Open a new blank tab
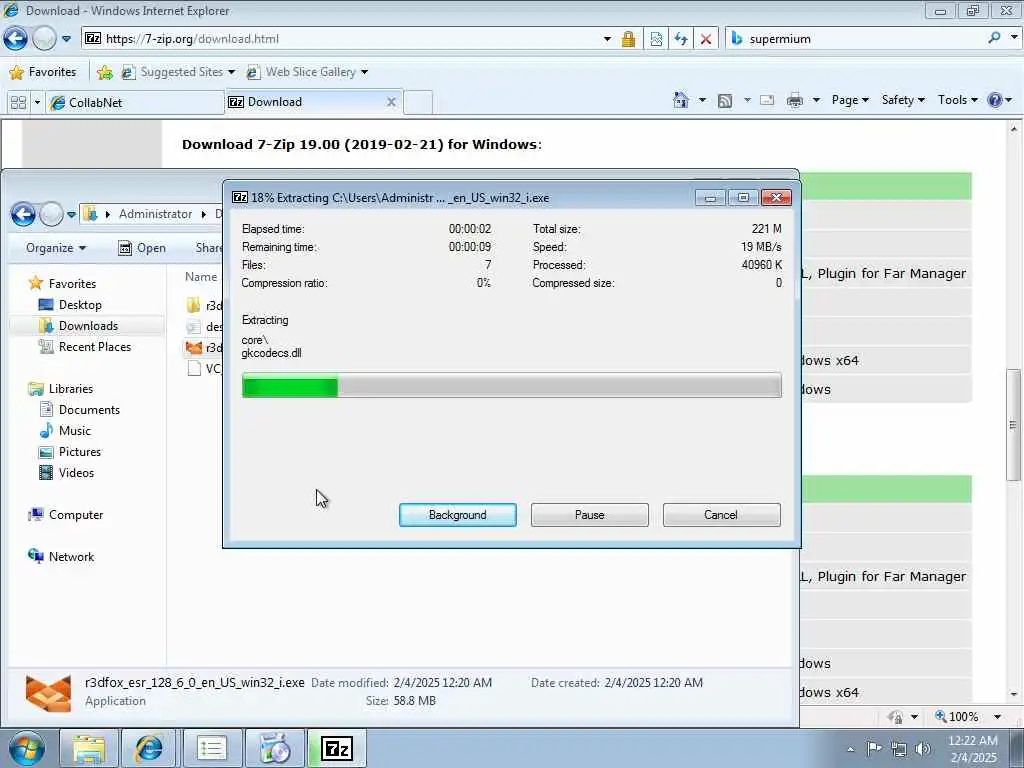Image resolution: width=1024 pixels, height=768 pixels. 418,103
